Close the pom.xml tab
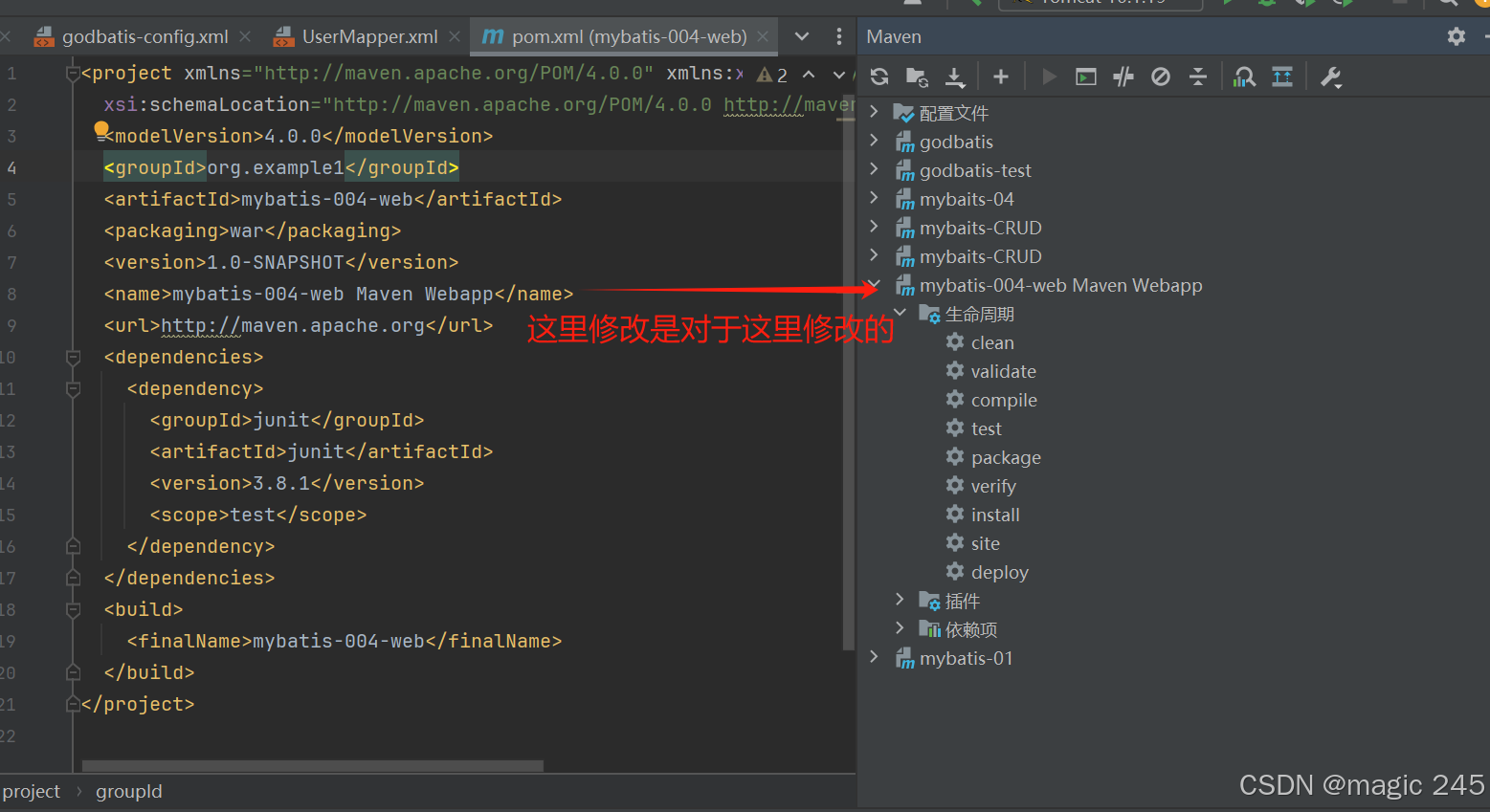1490x812 pixels. (x=763, y=36)
